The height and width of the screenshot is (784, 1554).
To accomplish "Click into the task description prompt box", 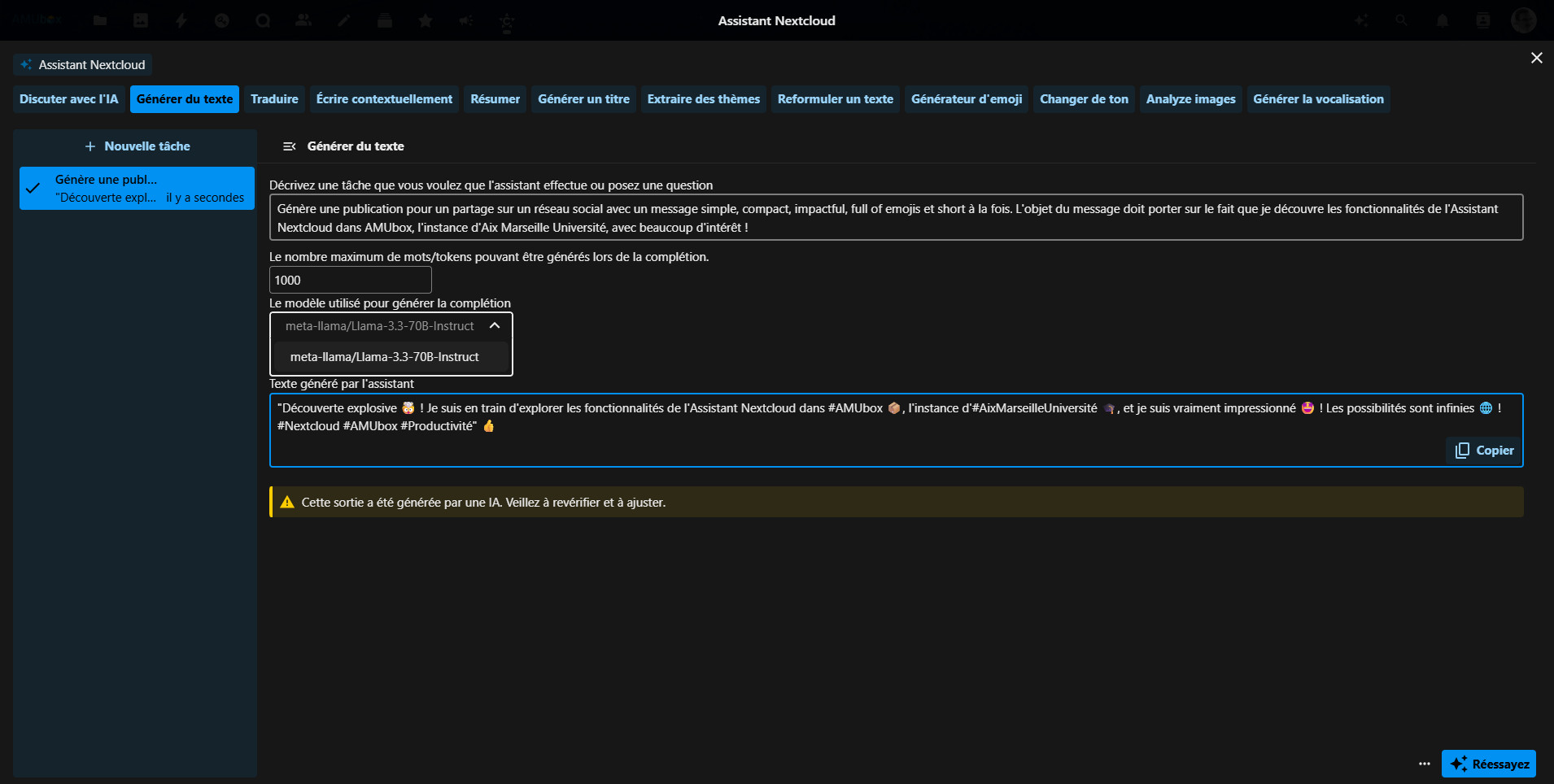I will [895, 218].
